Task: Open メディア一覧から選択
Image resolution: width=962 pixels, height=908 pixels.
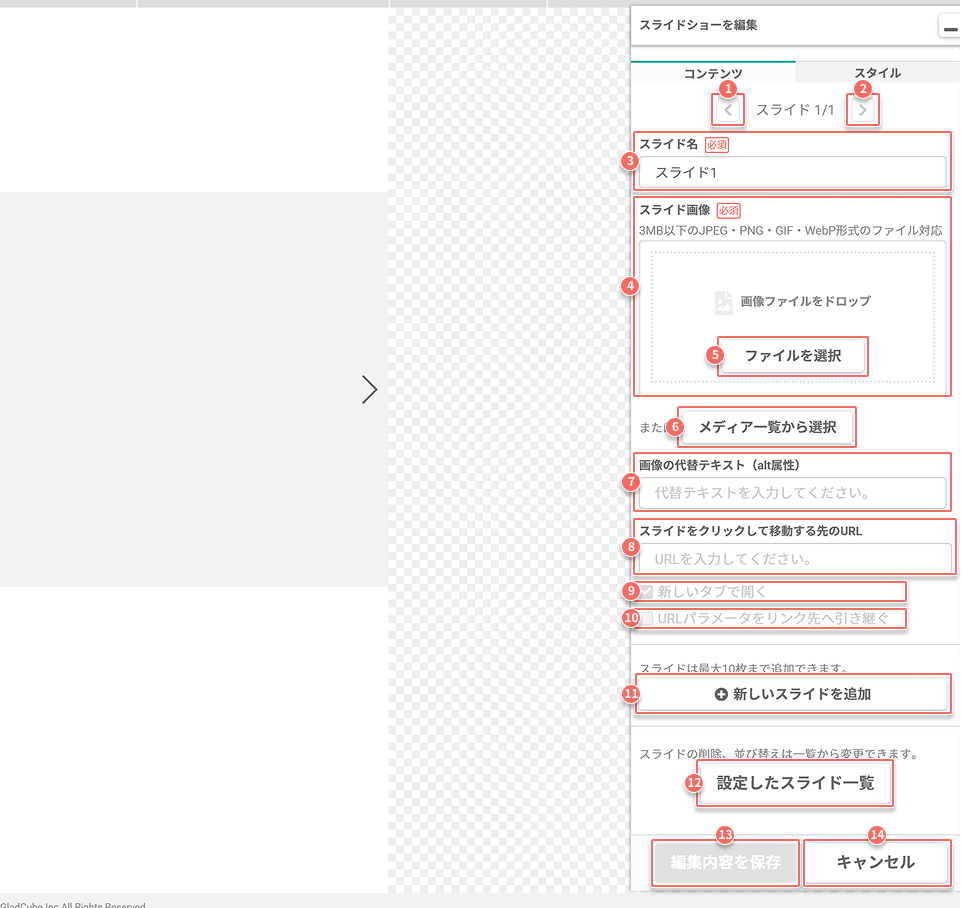Action: 767,427
